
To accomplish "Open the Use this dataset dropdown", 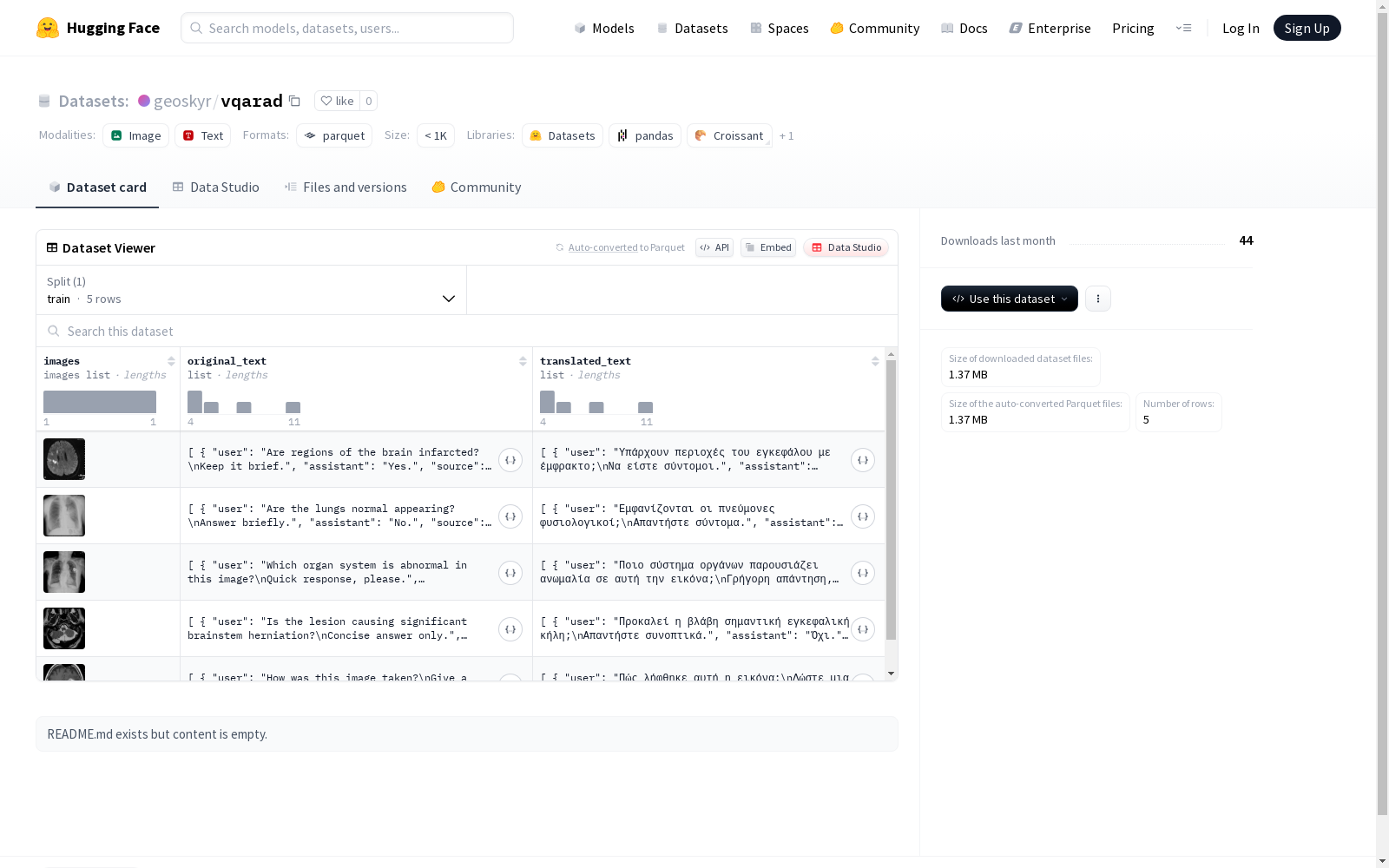I will point(1010,299).
